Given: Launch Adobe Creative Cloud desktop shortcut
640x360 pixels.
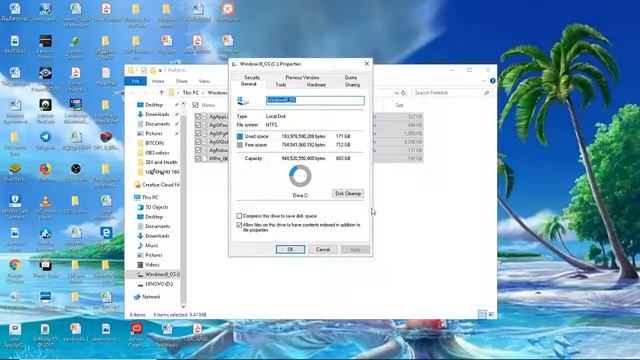Looking at the screenshot, I should (136, 335).
